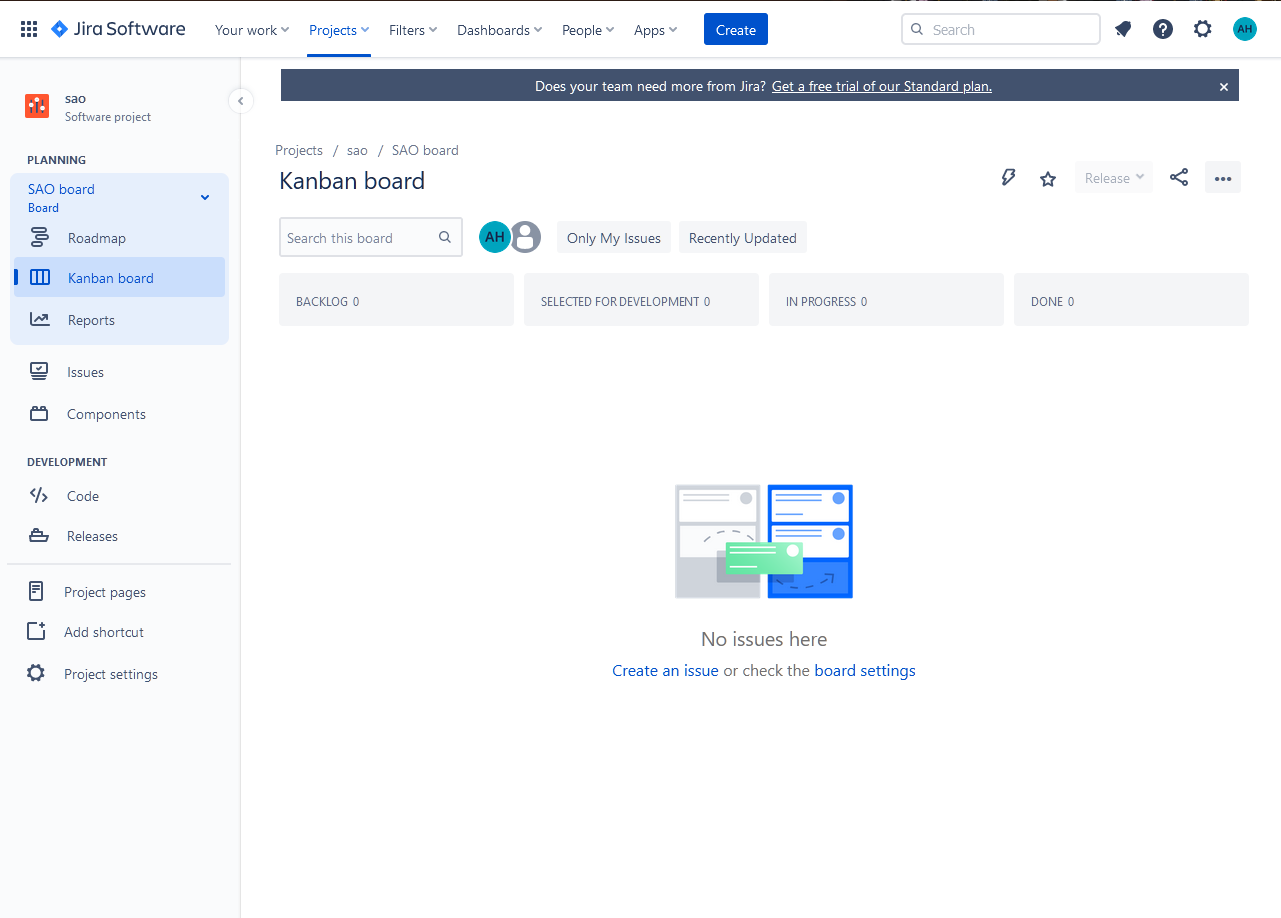Screen dimensions: 1281x918
Task: Open the Filters menu
Action: 412,30
